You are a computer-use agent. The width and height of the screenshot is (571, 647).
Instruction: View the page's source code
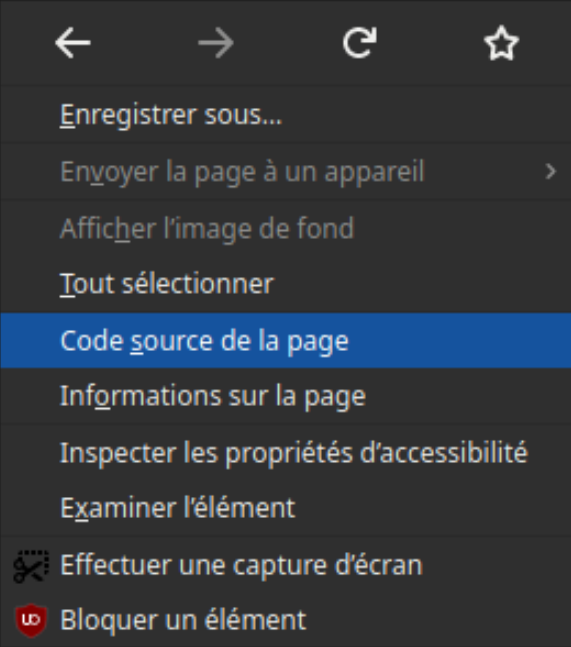coord(286,340)
